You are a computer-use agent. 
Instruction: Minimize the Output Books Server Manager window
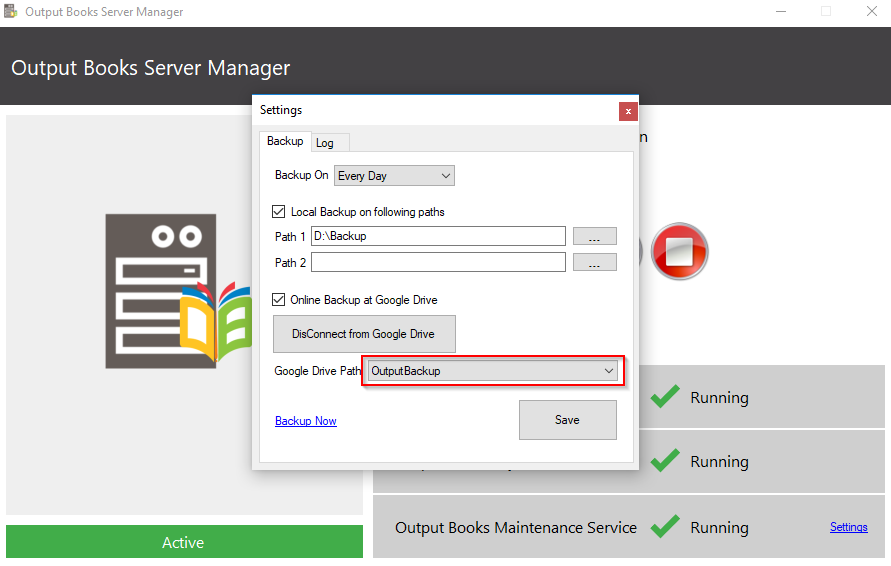[x=781, y=11]
